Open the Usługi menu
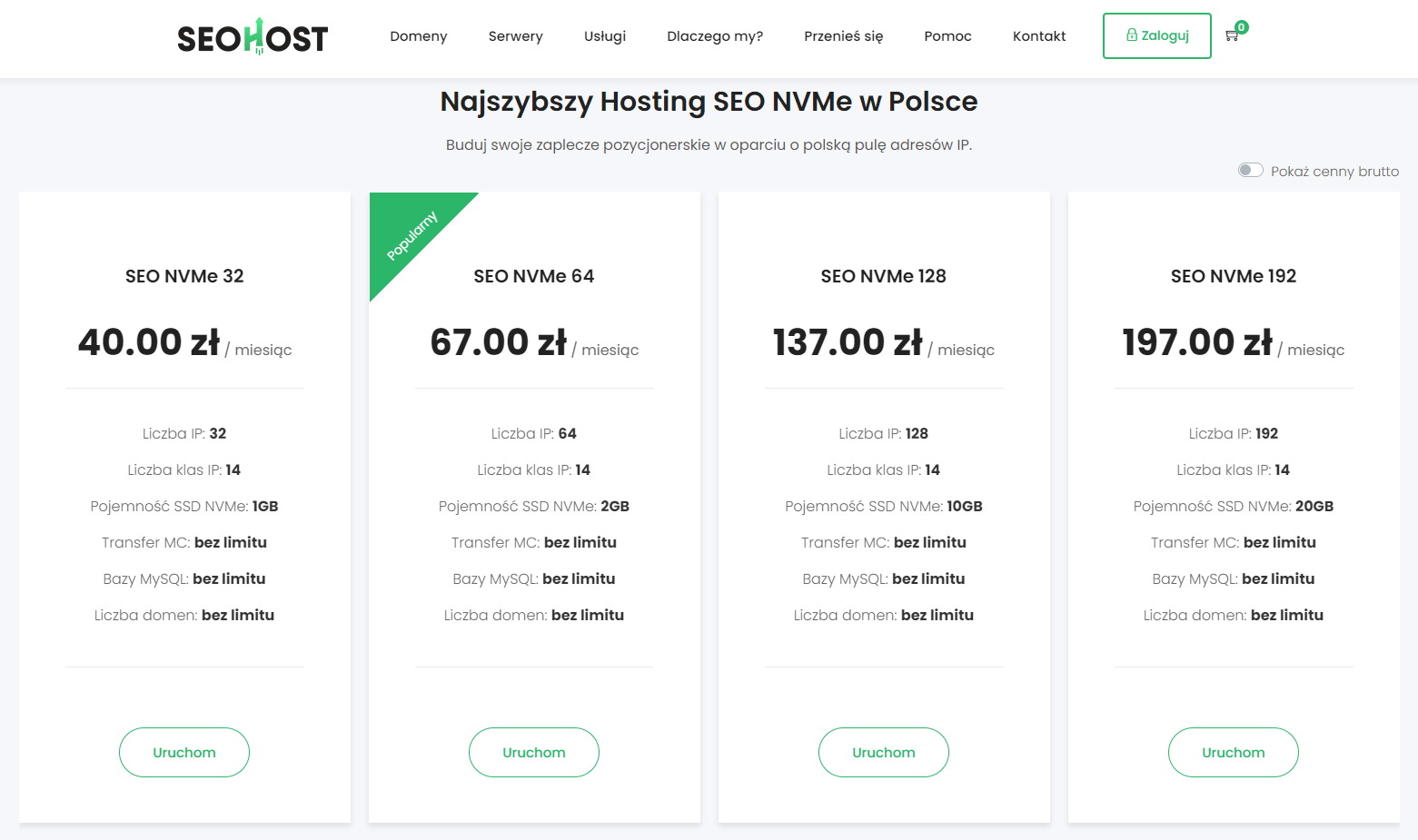1418x840 pixels. [x=605, y=36]
